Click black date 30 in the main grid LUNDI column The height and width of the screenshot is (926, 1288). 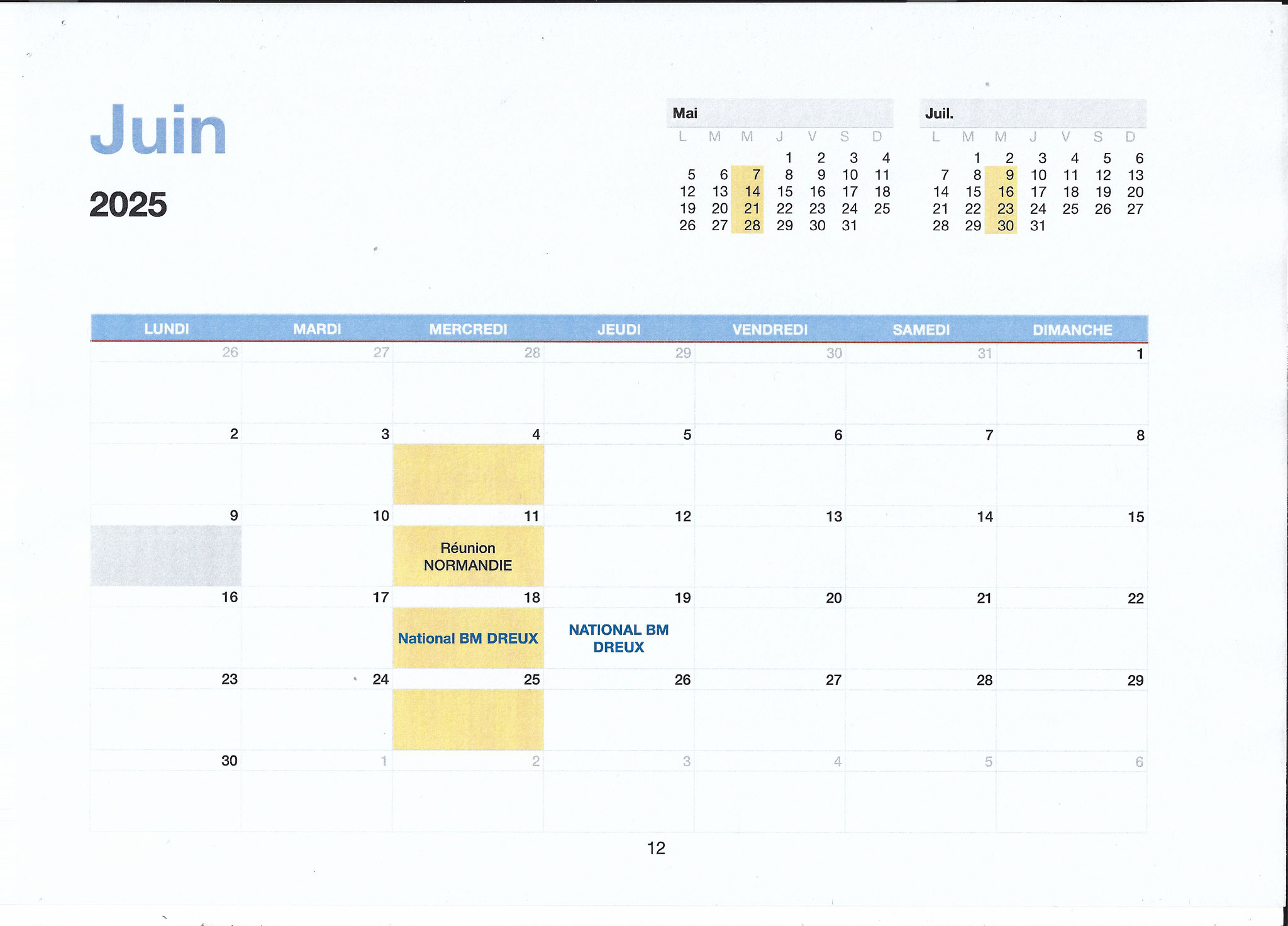[230, 761]
